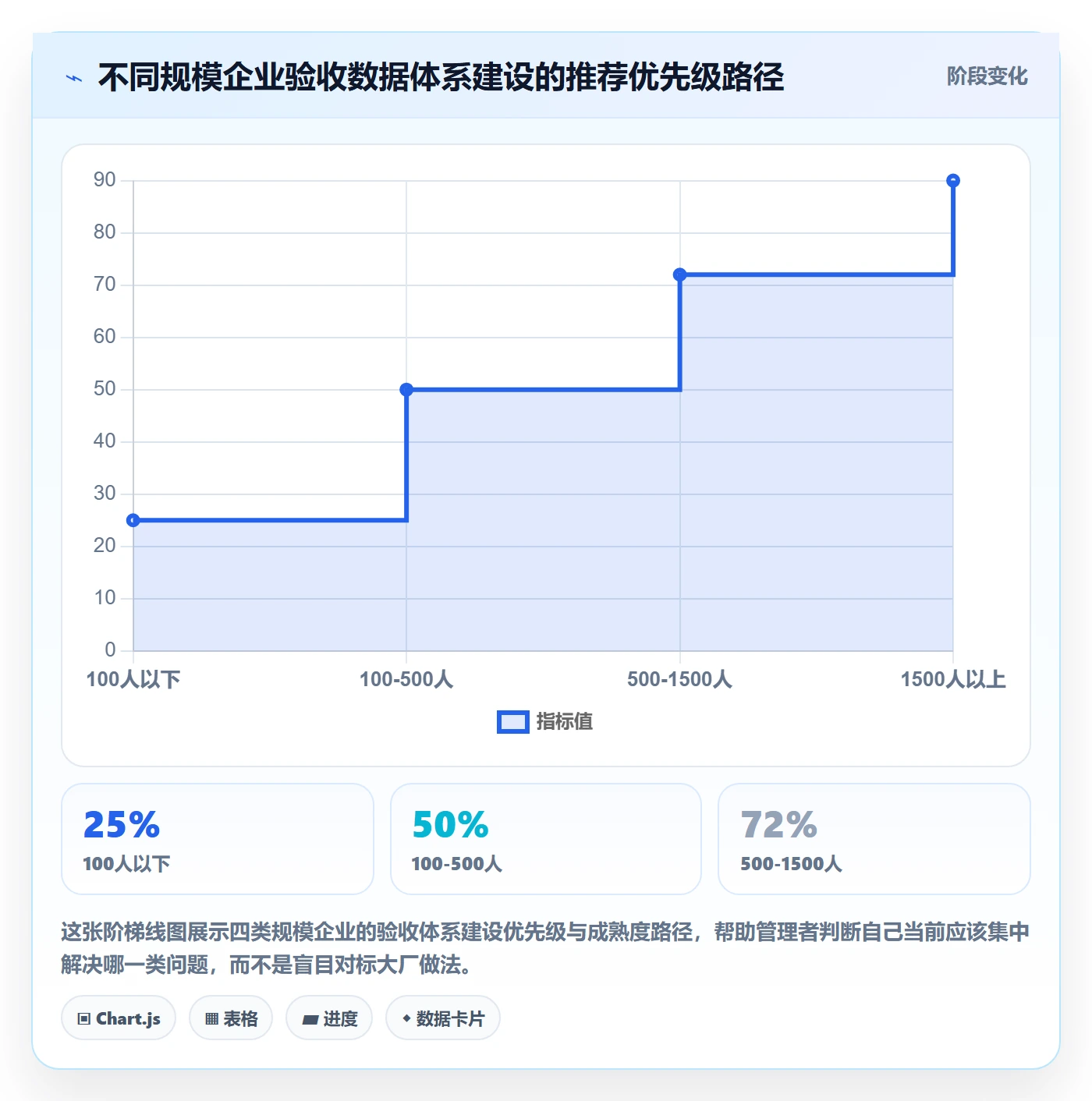1092x1101 pixels.
Task: Click the y-axis value 0
Action: [110, 650]
